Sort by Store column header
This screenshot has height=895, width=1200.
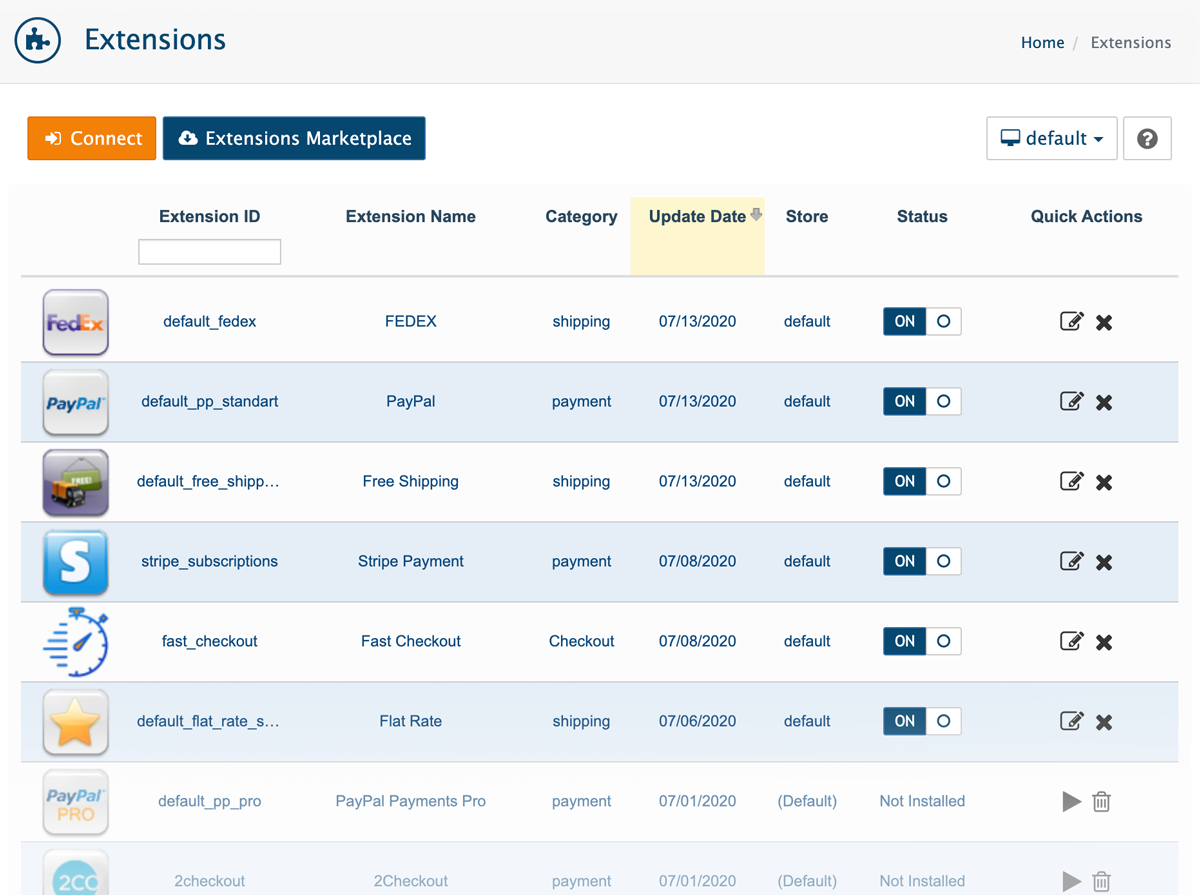[807, 216]
